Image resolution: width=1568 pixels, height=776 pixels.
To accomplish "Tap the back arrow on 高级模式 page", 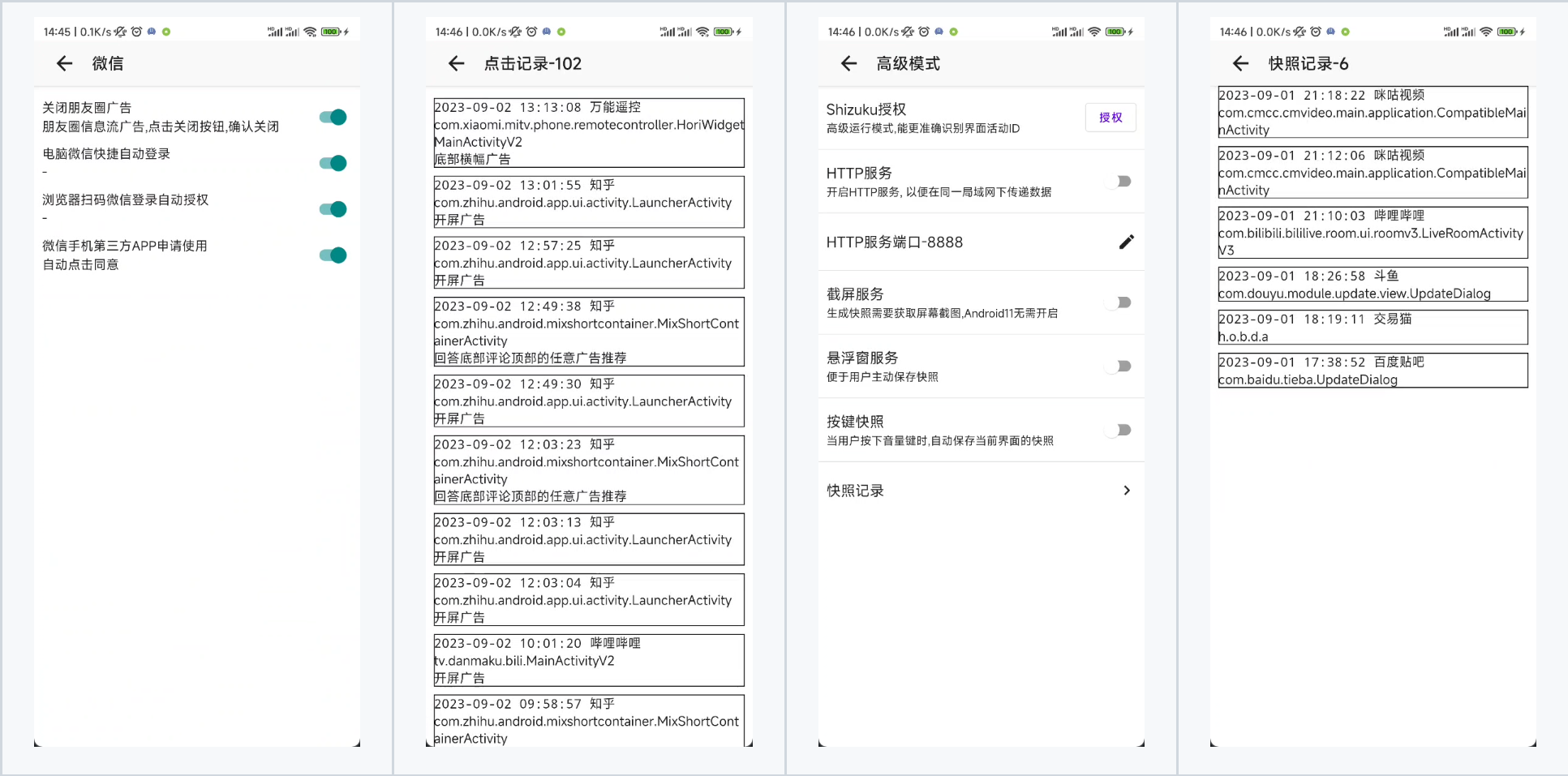I will tap(848, 63).
